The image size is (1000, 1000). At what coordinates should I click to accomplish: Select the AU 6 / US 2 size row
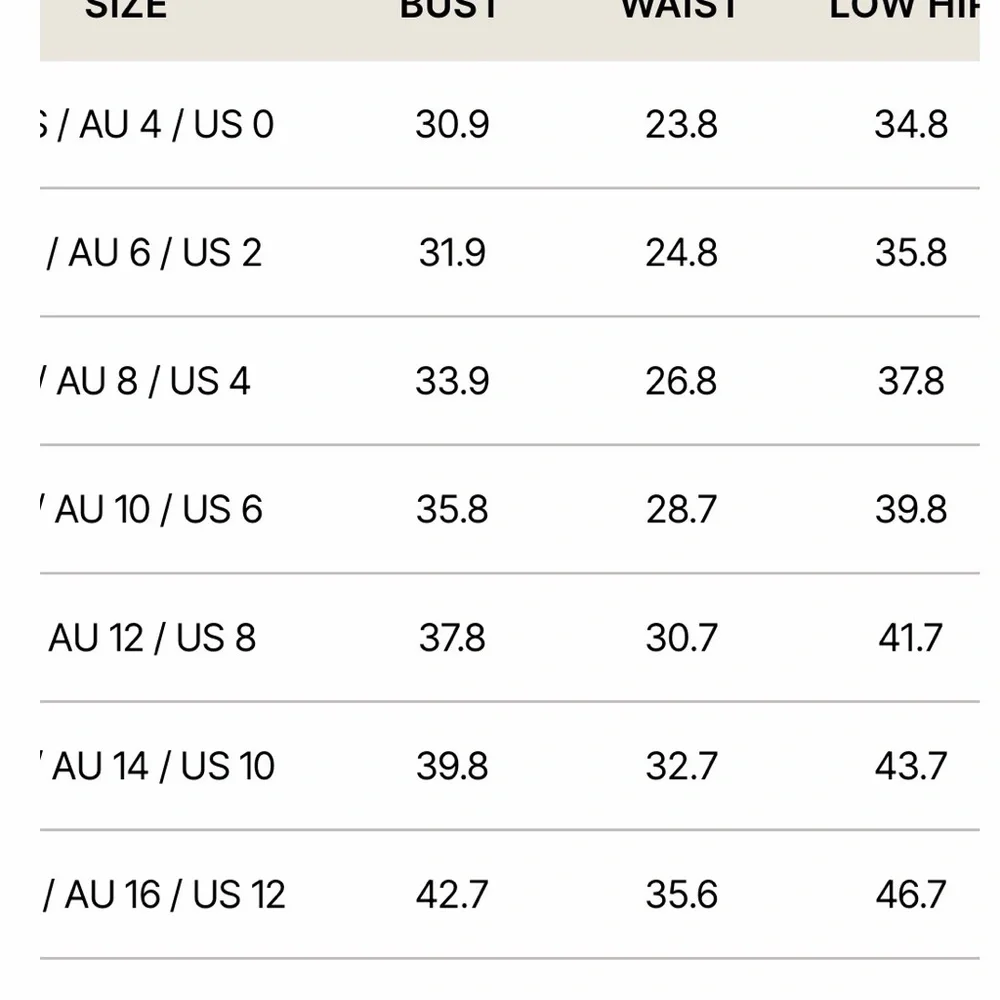[510, 253]
